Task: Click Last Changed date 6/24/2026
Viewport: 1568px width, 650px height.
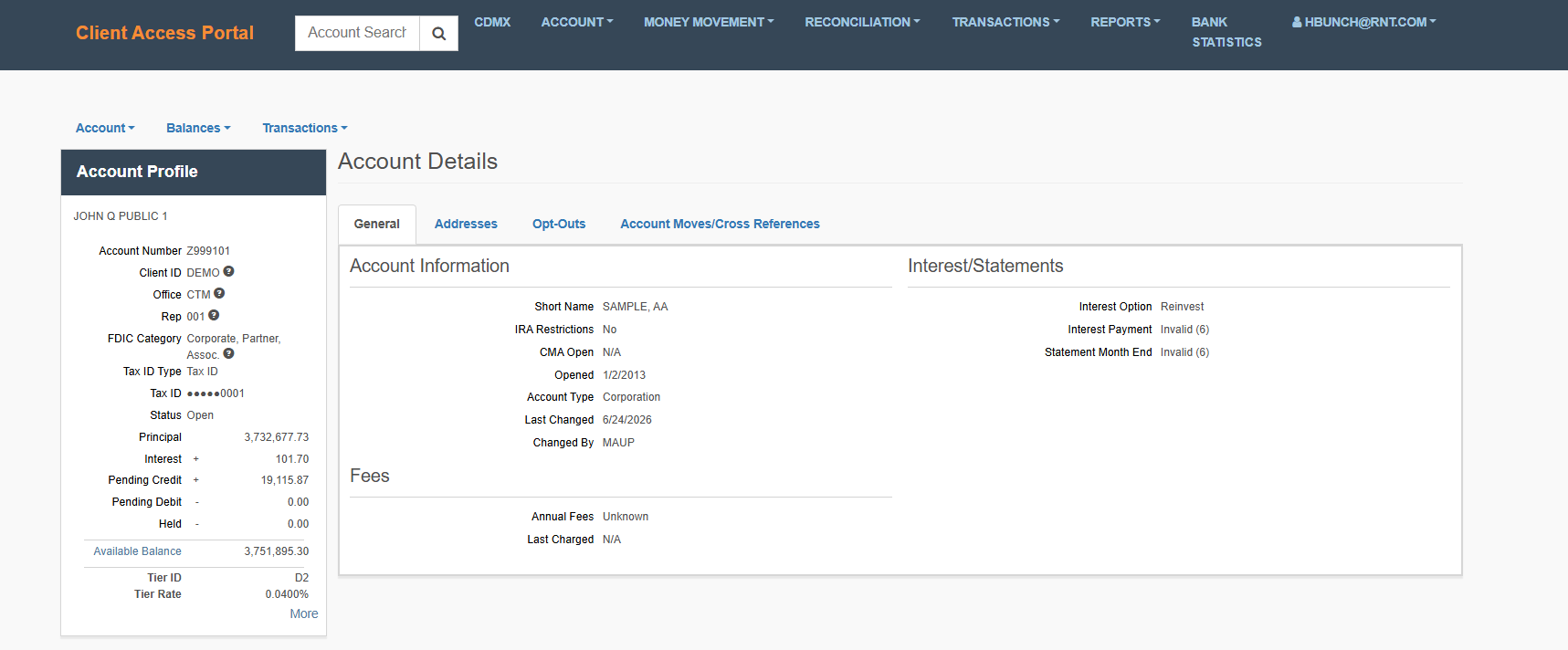Action: click(627, 420)
